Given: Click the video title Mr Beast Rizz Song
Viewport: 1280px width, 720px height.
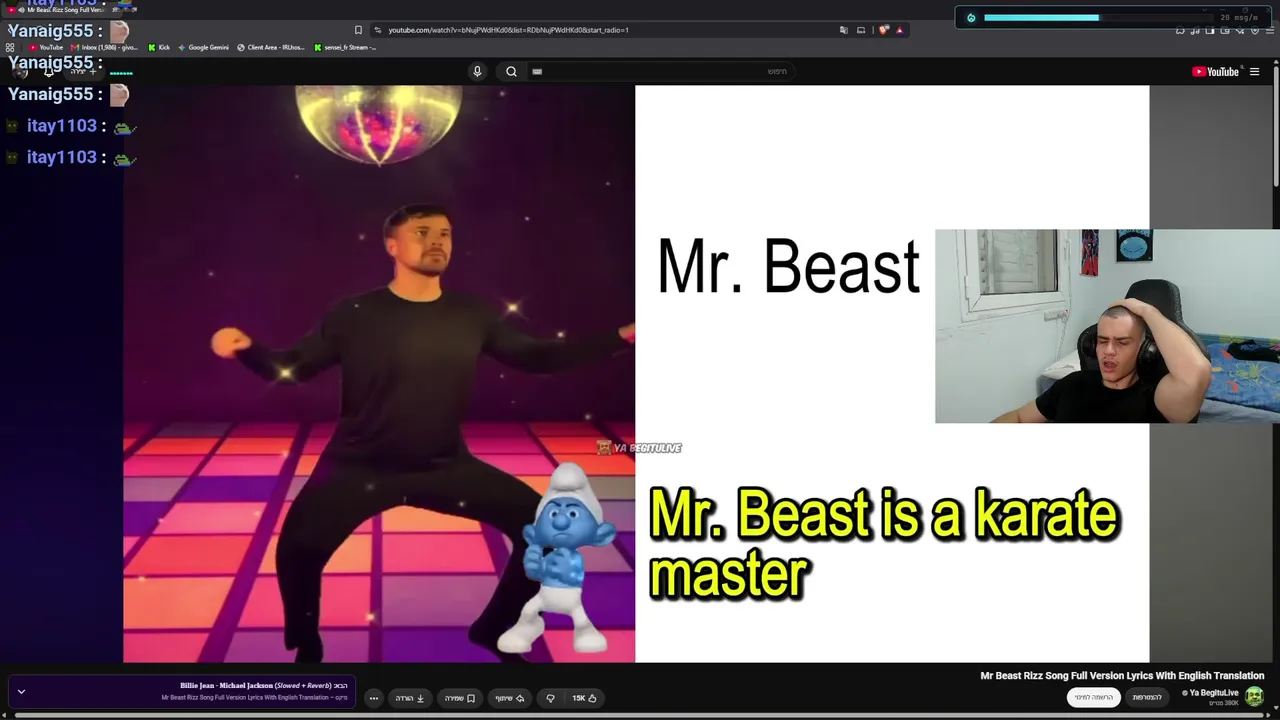Looking at the screenshot, I should tap(1122, 676).
